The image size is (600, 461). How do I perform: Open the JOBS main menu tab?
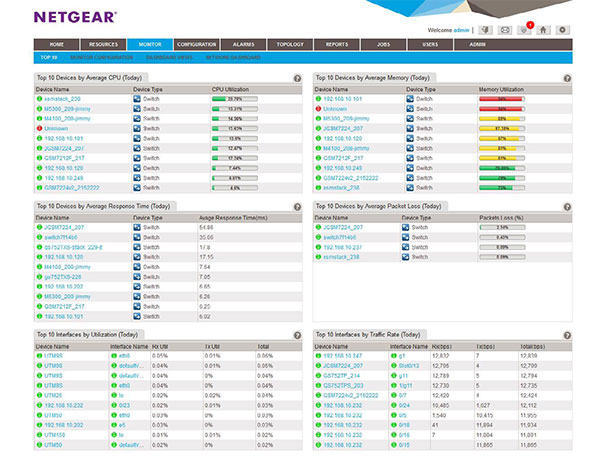[x=383, y=44]
